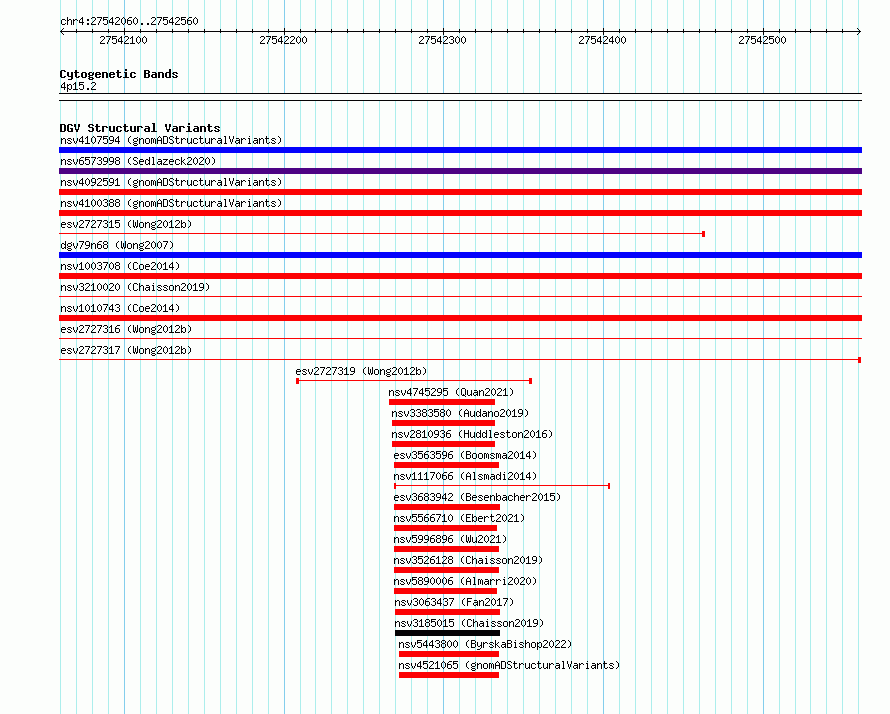Screen dimensions: 890x714
Task: Click the red bar under nsv1010743
Action: 460,318
